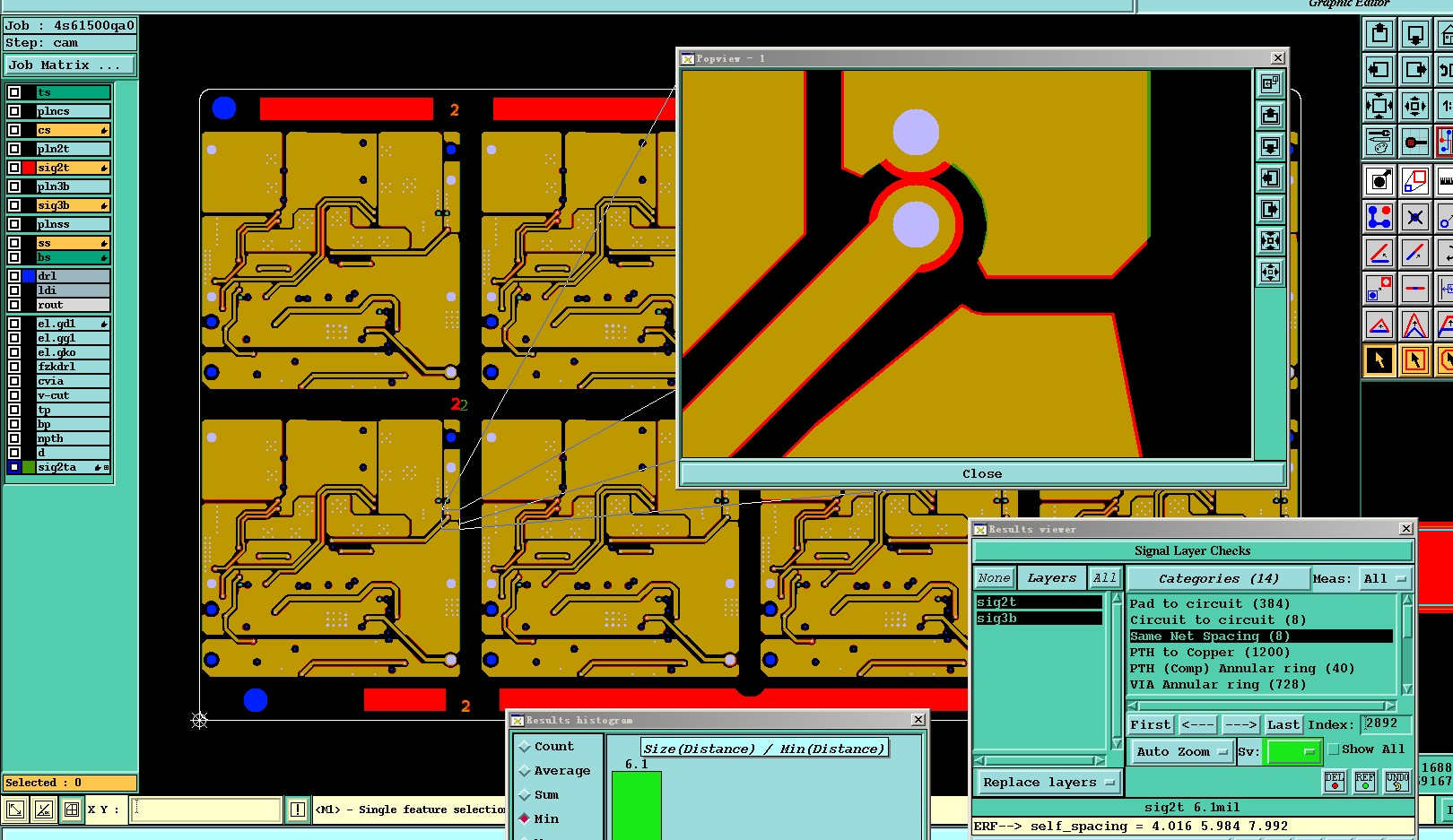Click the REF icon in Results viewer
Image resolution: width=1453 pixels, height=840 pixels.
click(1365, 782)
